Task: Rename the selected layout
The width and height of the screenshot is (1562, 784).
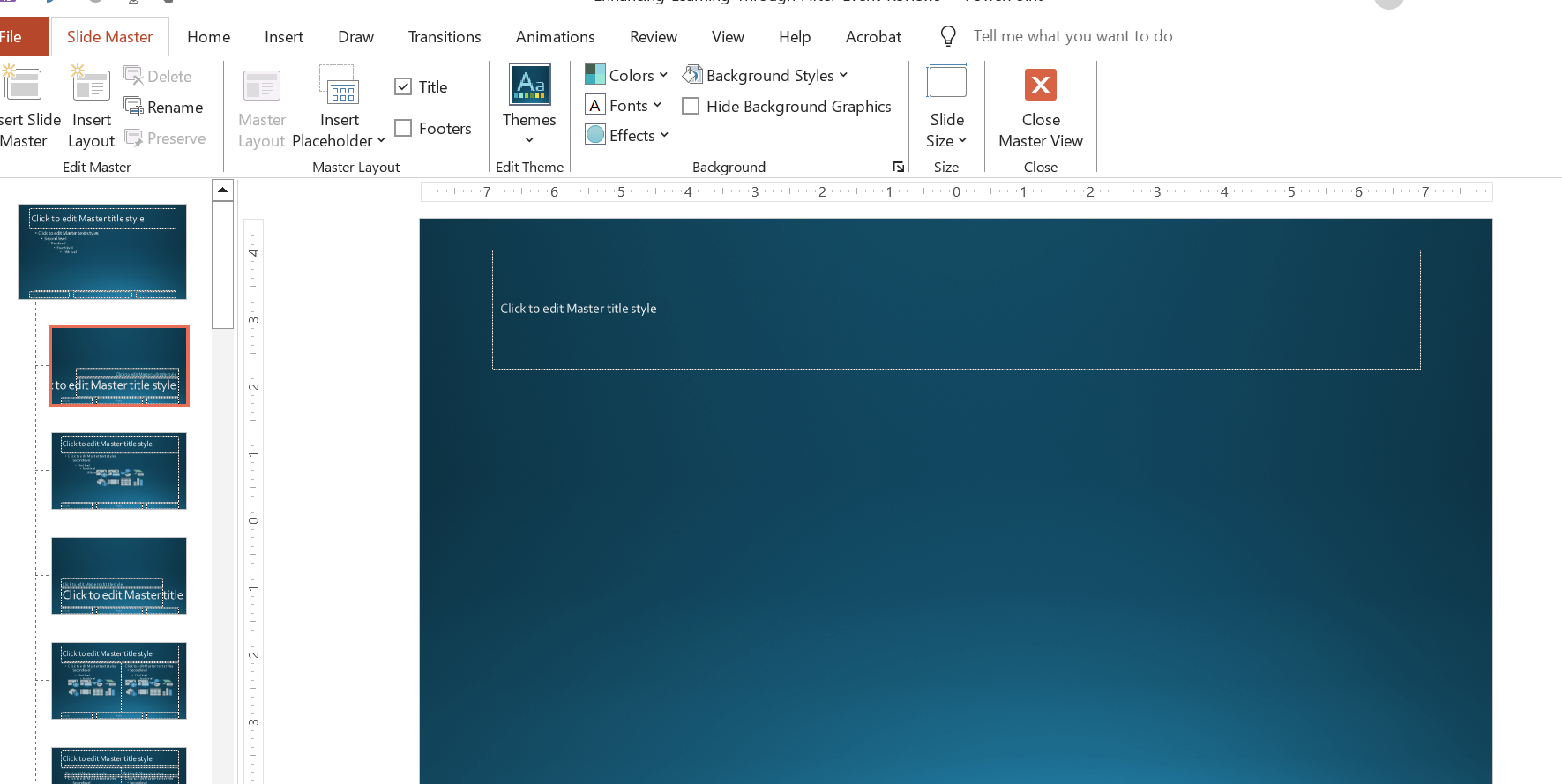Action: [164, 108]
